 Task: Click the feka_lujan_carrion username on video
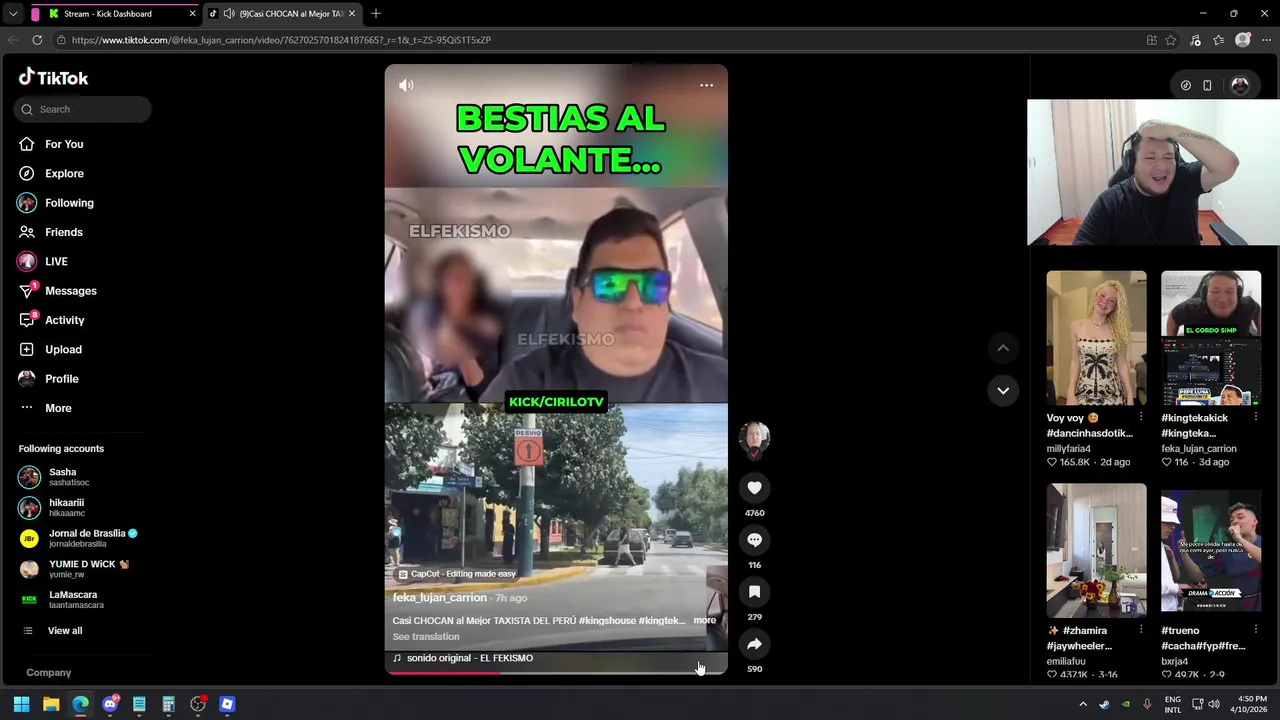coord(440,598)
